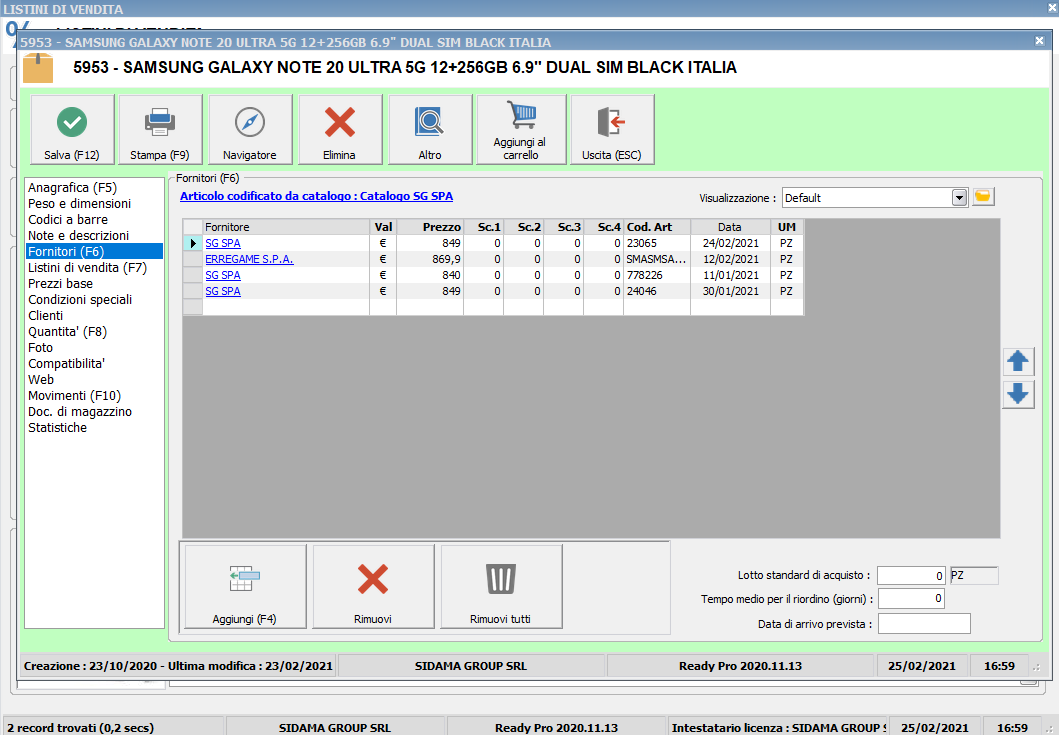The height and width of the screenshot is (735, 1059).
Task: Click the row selector arrow of first row
Action: coord(193,243)
